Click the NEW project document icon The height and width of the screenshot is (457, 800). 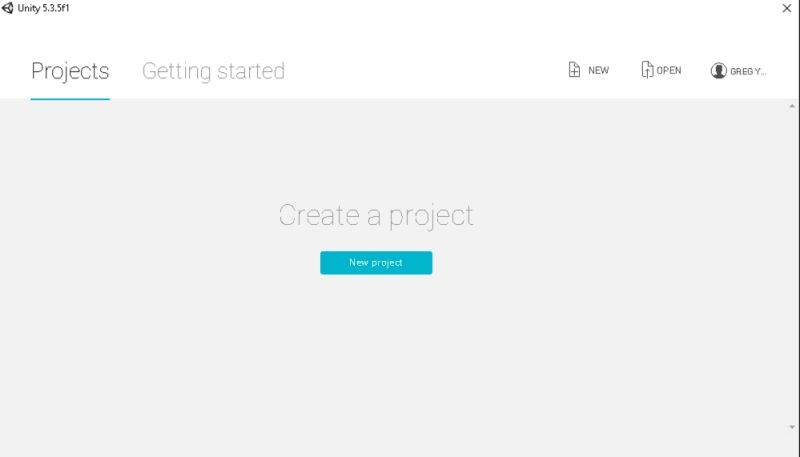(x=574, y=69)
